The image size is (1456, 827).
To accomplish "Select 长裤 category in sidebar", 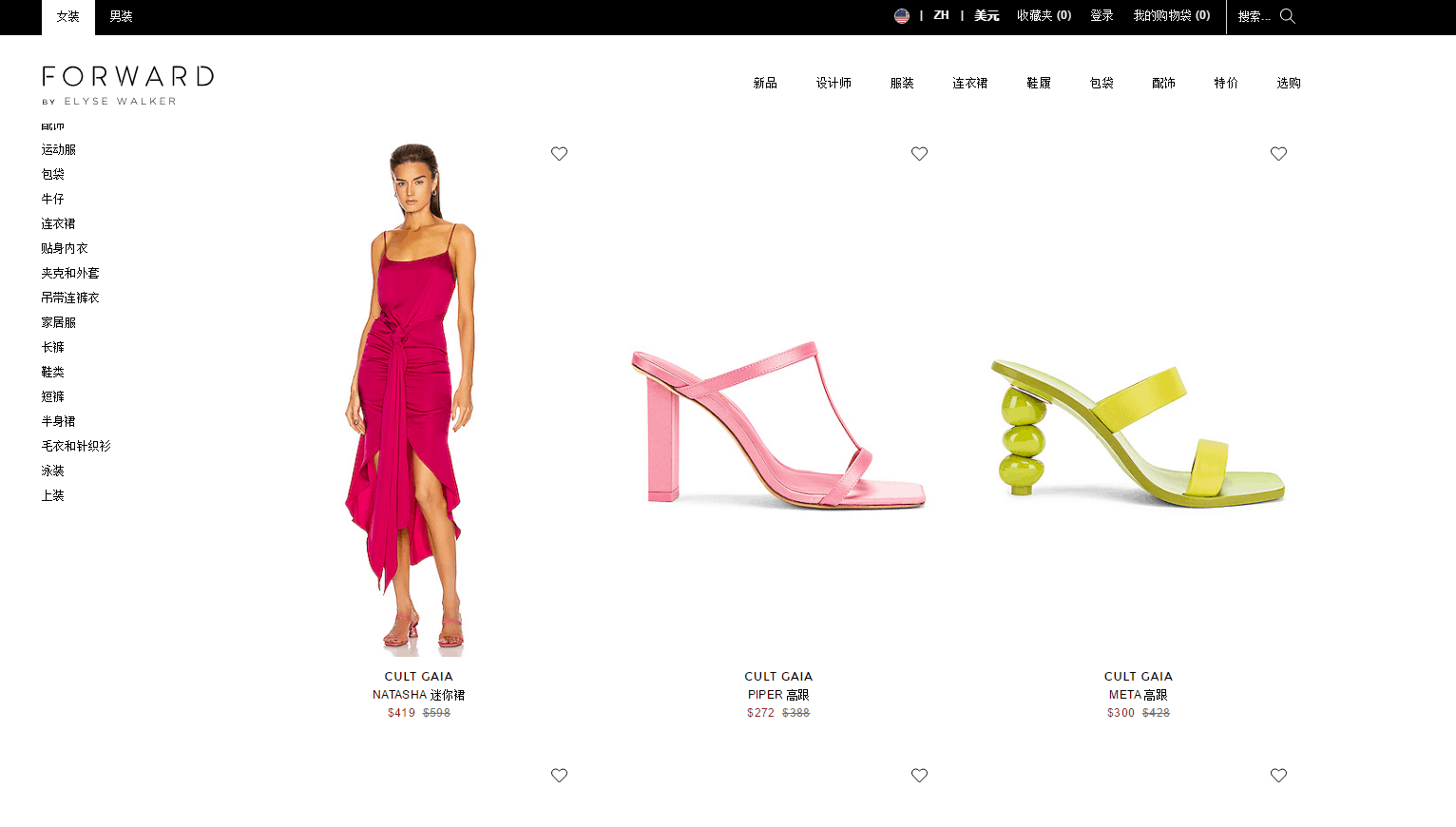I will pos(53,348).
